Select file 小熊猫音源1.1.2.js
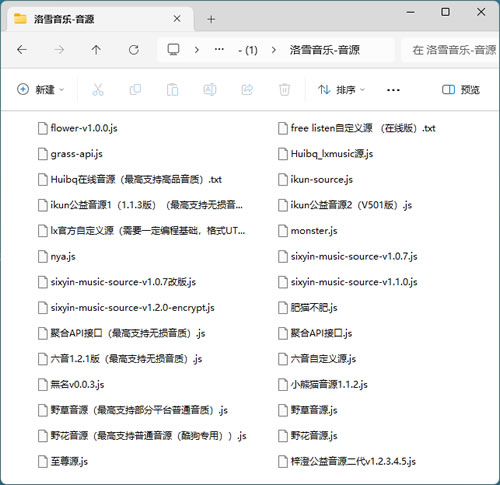Screen dimensions: 500x485 point(323,385)
